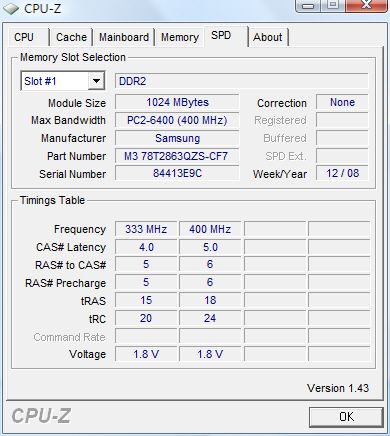Image resolution: width=390 pixels, height=436 pixels.
Task: Click the DDR2 memory type field
Action: (242, 81)
